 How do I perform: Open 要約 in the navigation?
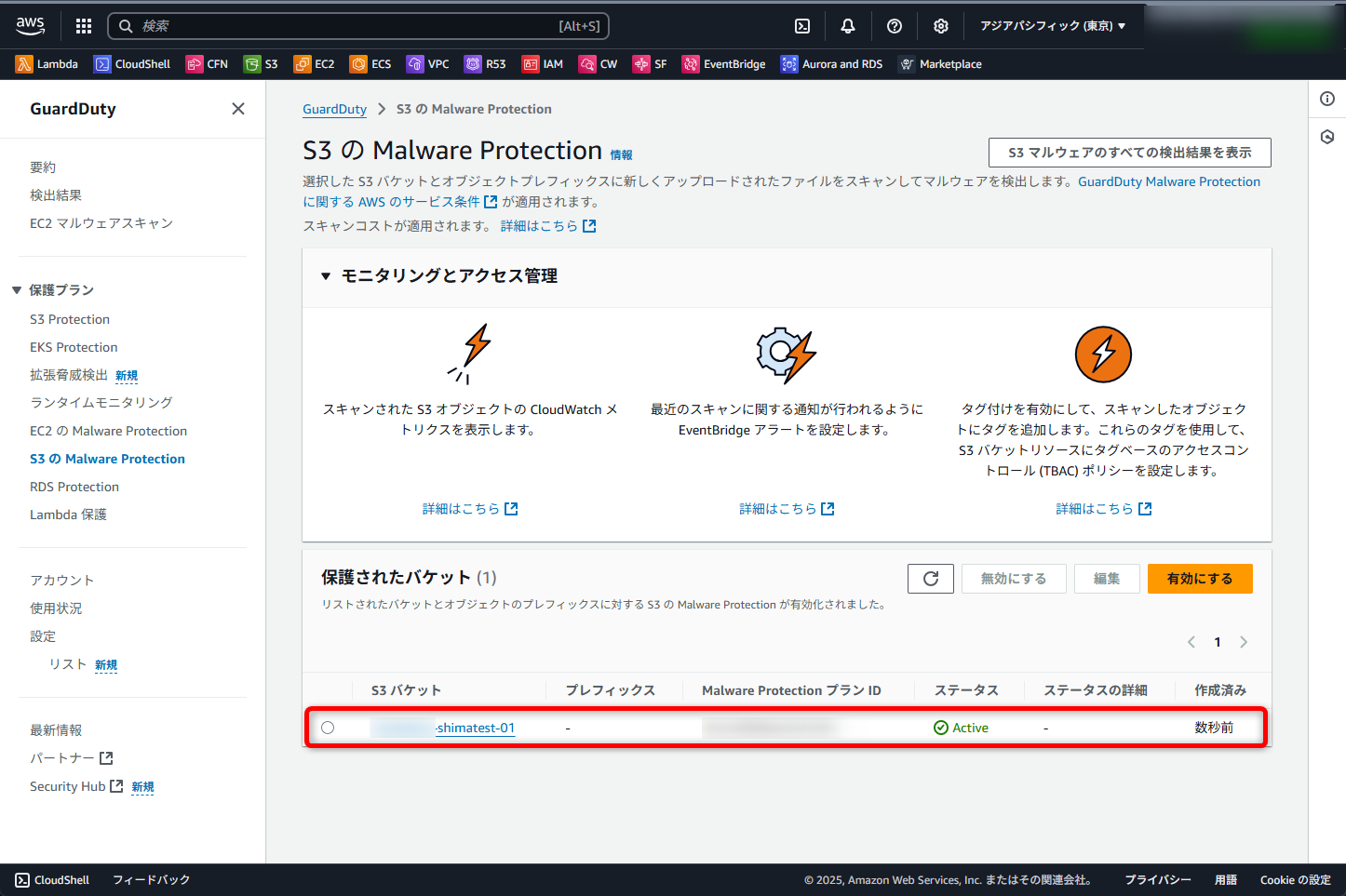43,167
